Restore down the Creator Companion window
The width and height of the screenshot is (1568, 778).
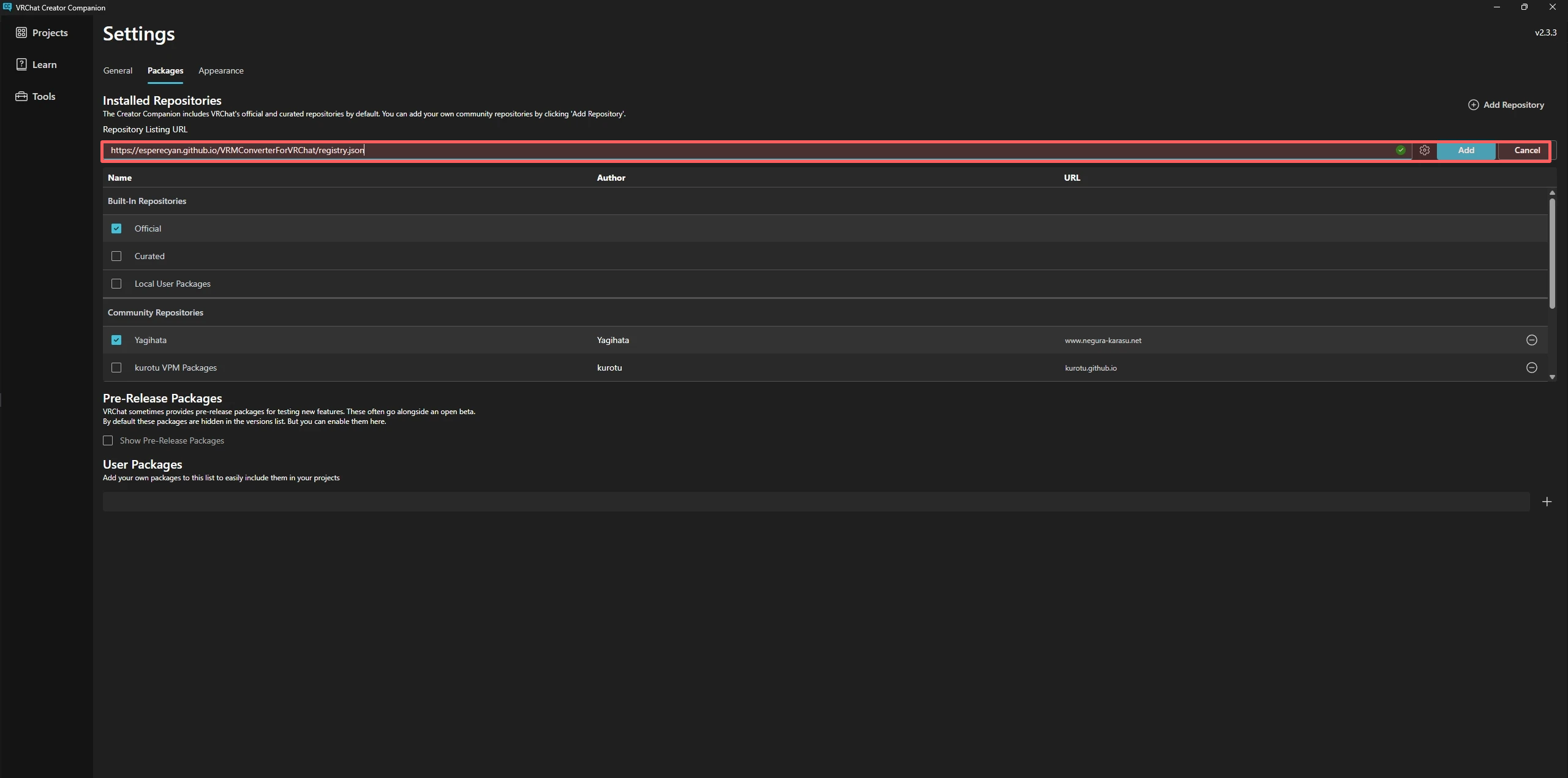click(1525, 7)
